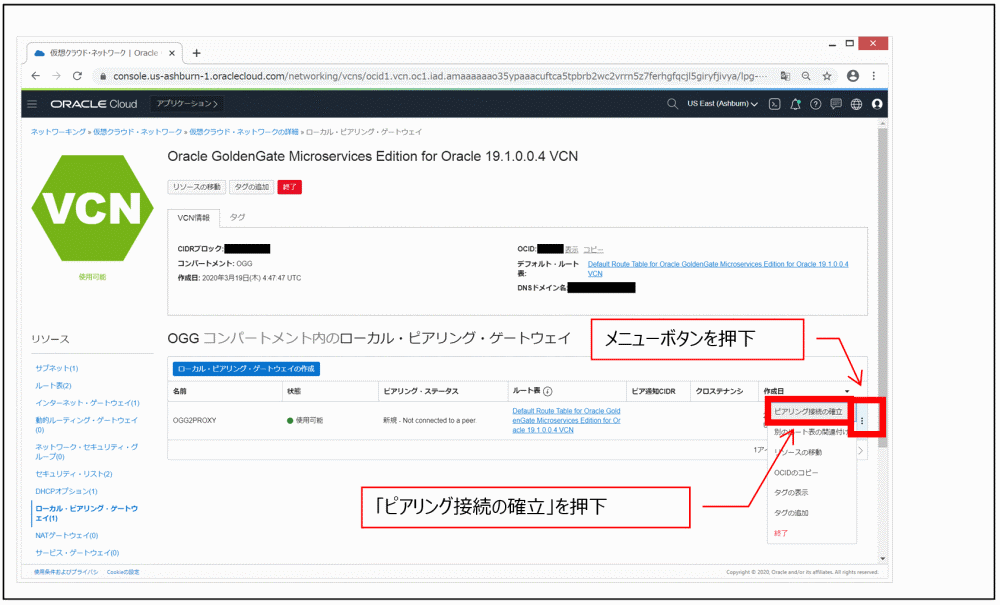Click the Cookieの設定 footer link
This screenshot has width=1000, height=605.
pos(123,572)
